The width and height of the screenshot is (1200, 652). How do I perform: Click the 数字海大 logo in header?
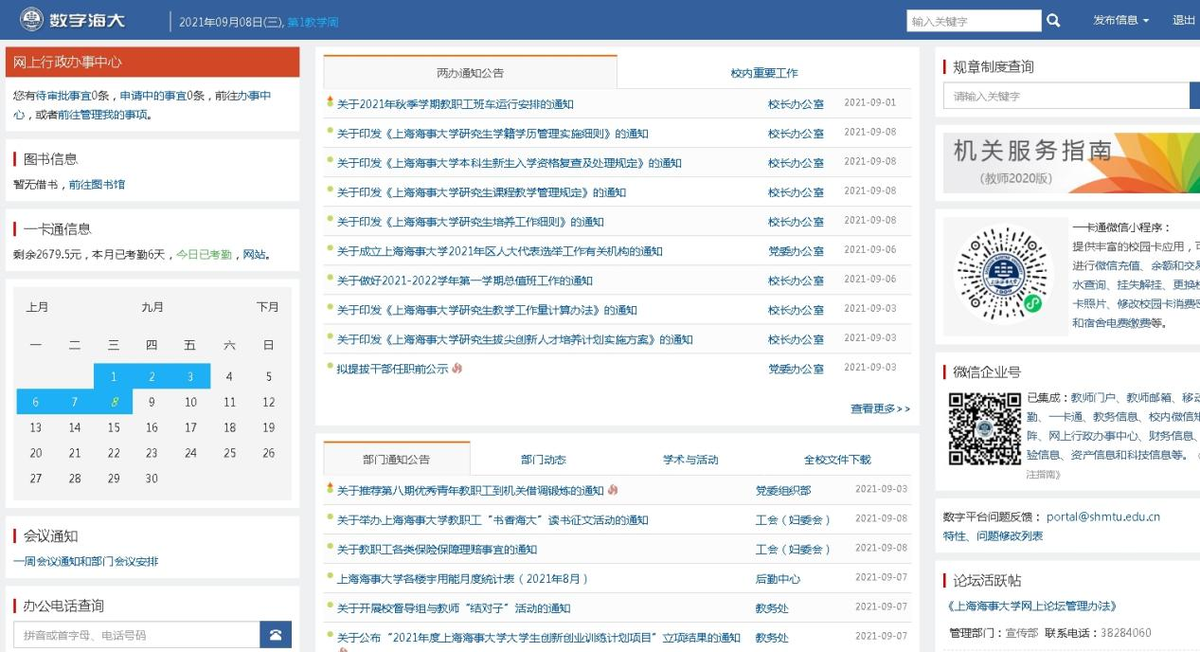72,20
